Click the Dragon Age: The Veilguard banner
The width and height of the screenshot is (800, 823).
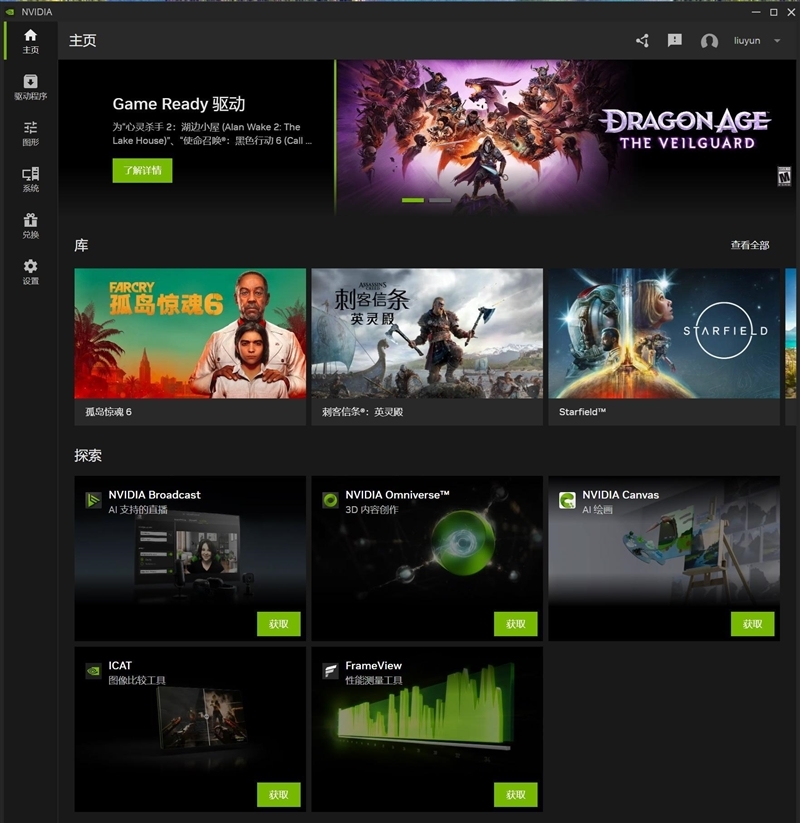coord(560,130)
